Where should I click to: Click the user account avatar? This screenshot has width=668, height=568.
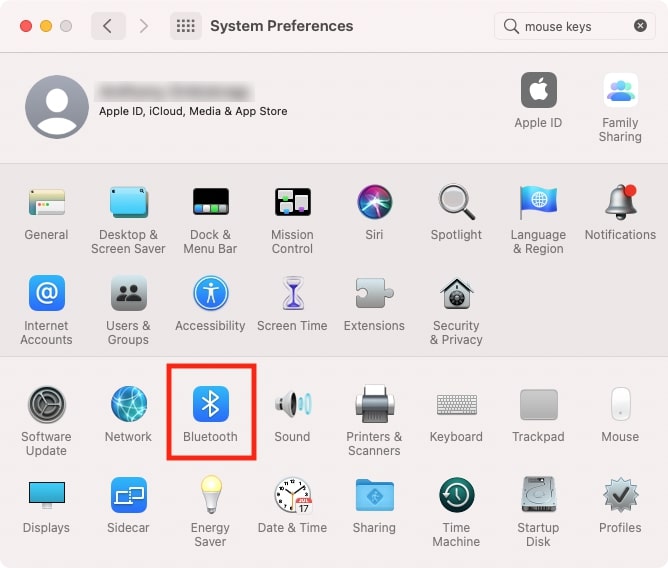pyautogui.click(x=57, y=107)
